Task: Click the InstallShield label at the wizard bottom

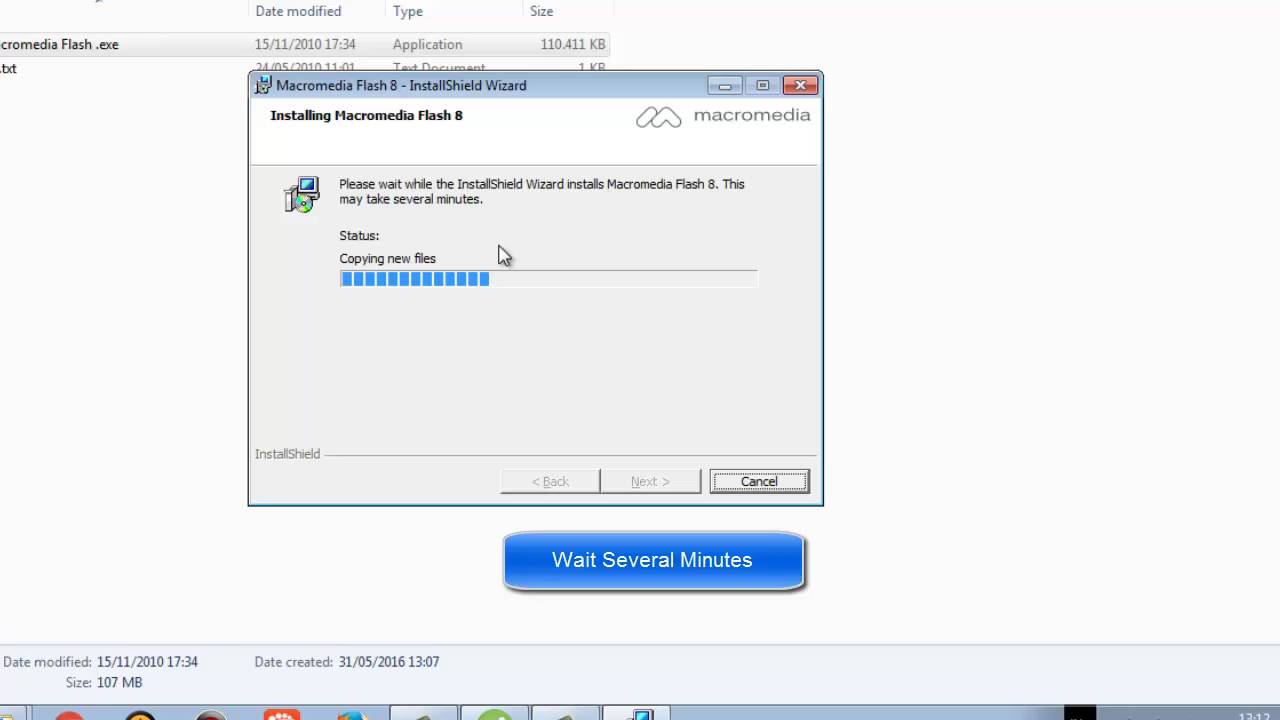Action: coord(287,454)
